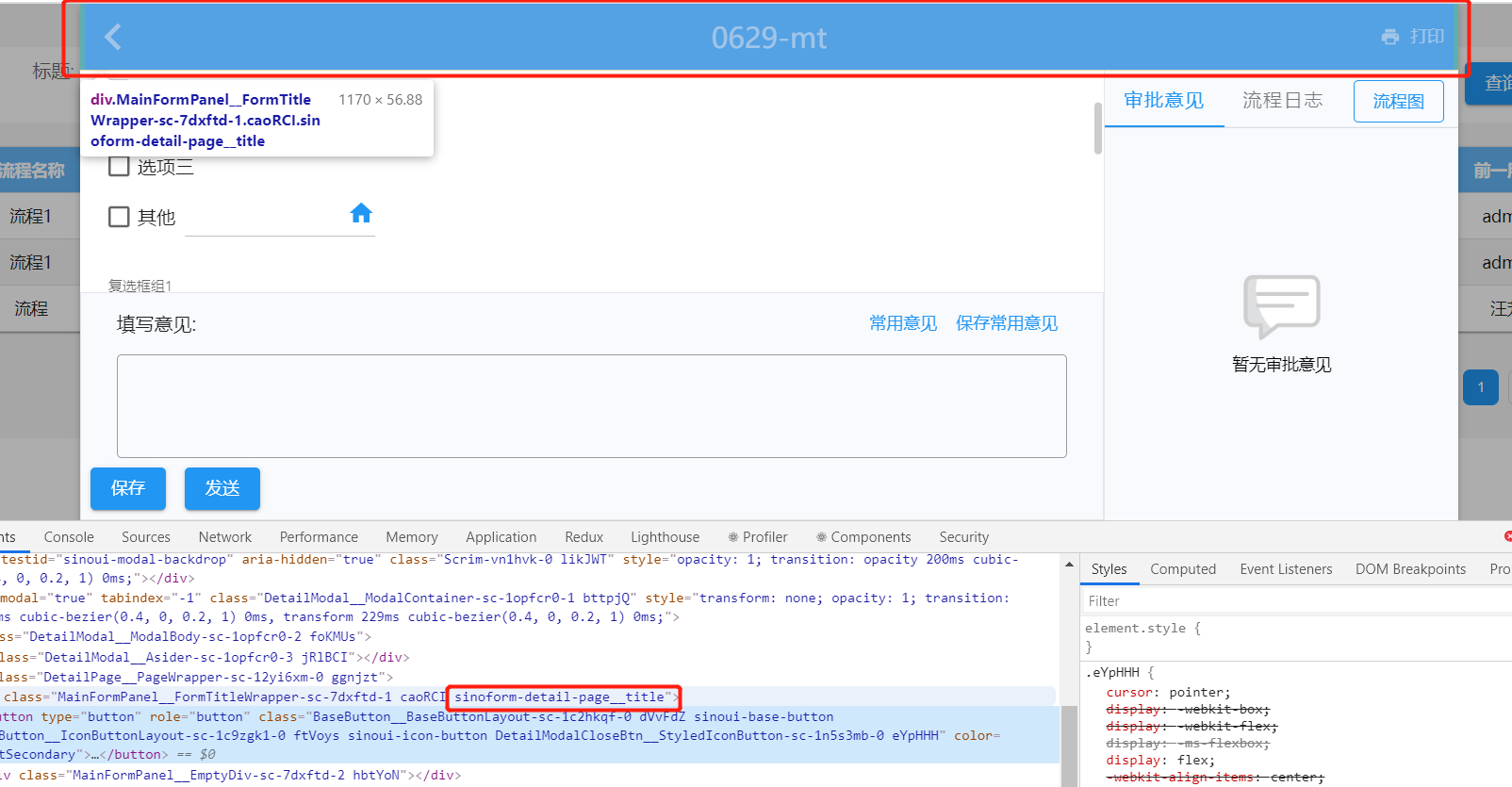Select the MainFormPanel__EmptyDiv DOM node
1512x787 pixels.
[x=230, y=776]
